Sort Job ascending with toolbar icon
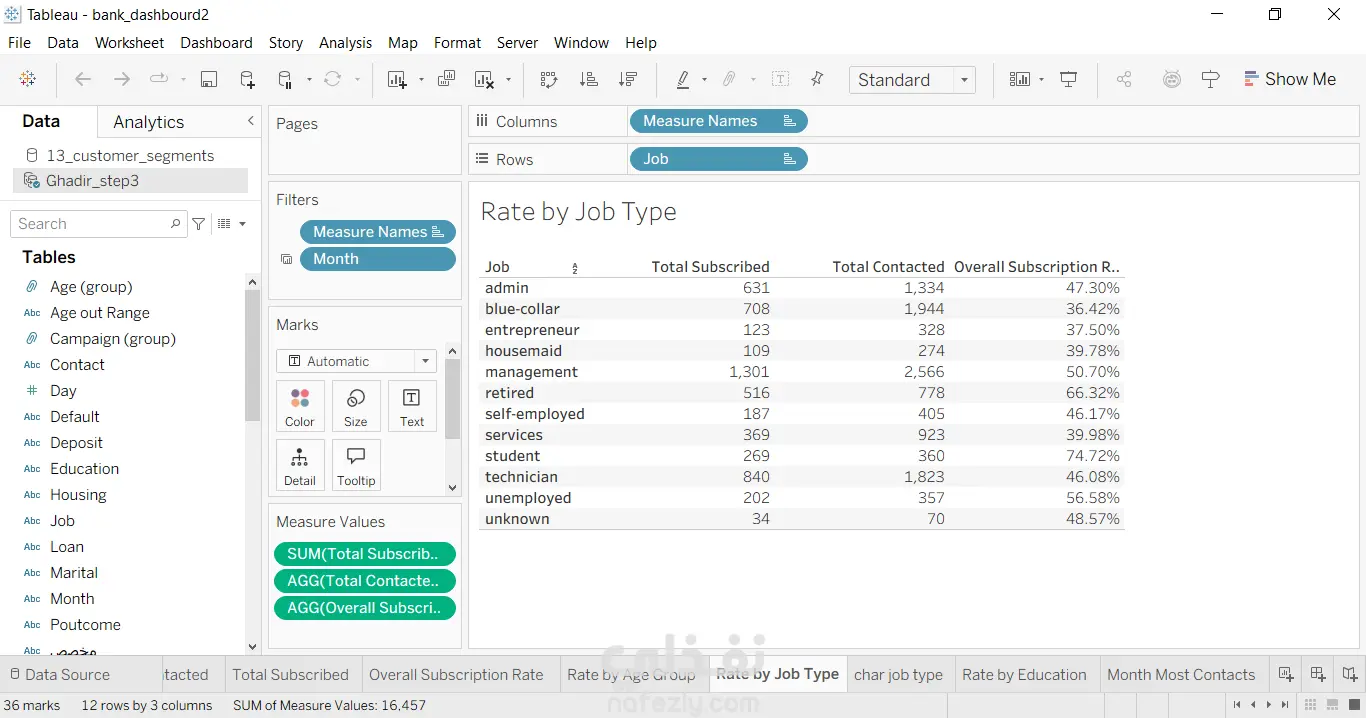Screen dimensions: 1366x718 click(x=589, y=80)
